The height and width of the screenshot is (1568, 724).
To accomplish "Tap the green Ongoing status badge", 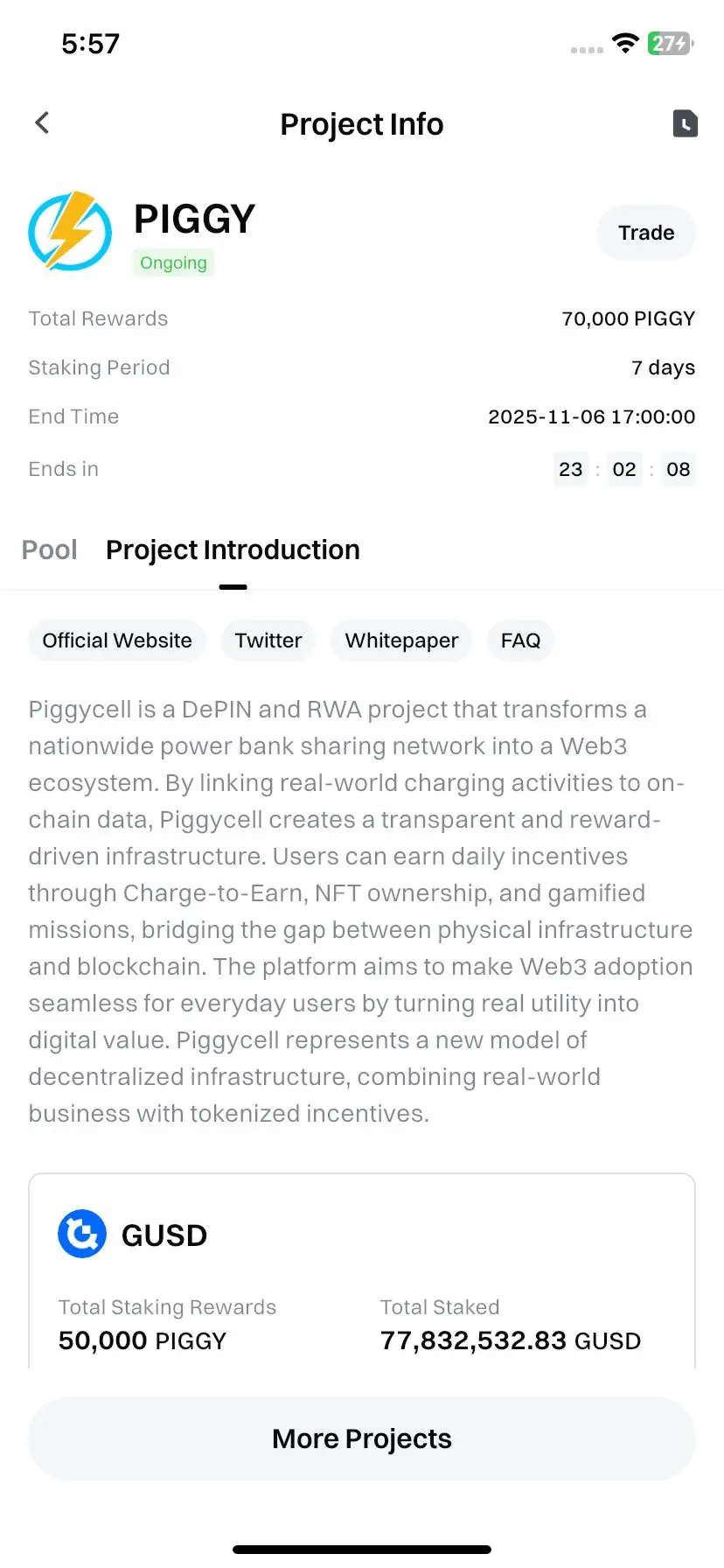I will [x=173, y=263].
